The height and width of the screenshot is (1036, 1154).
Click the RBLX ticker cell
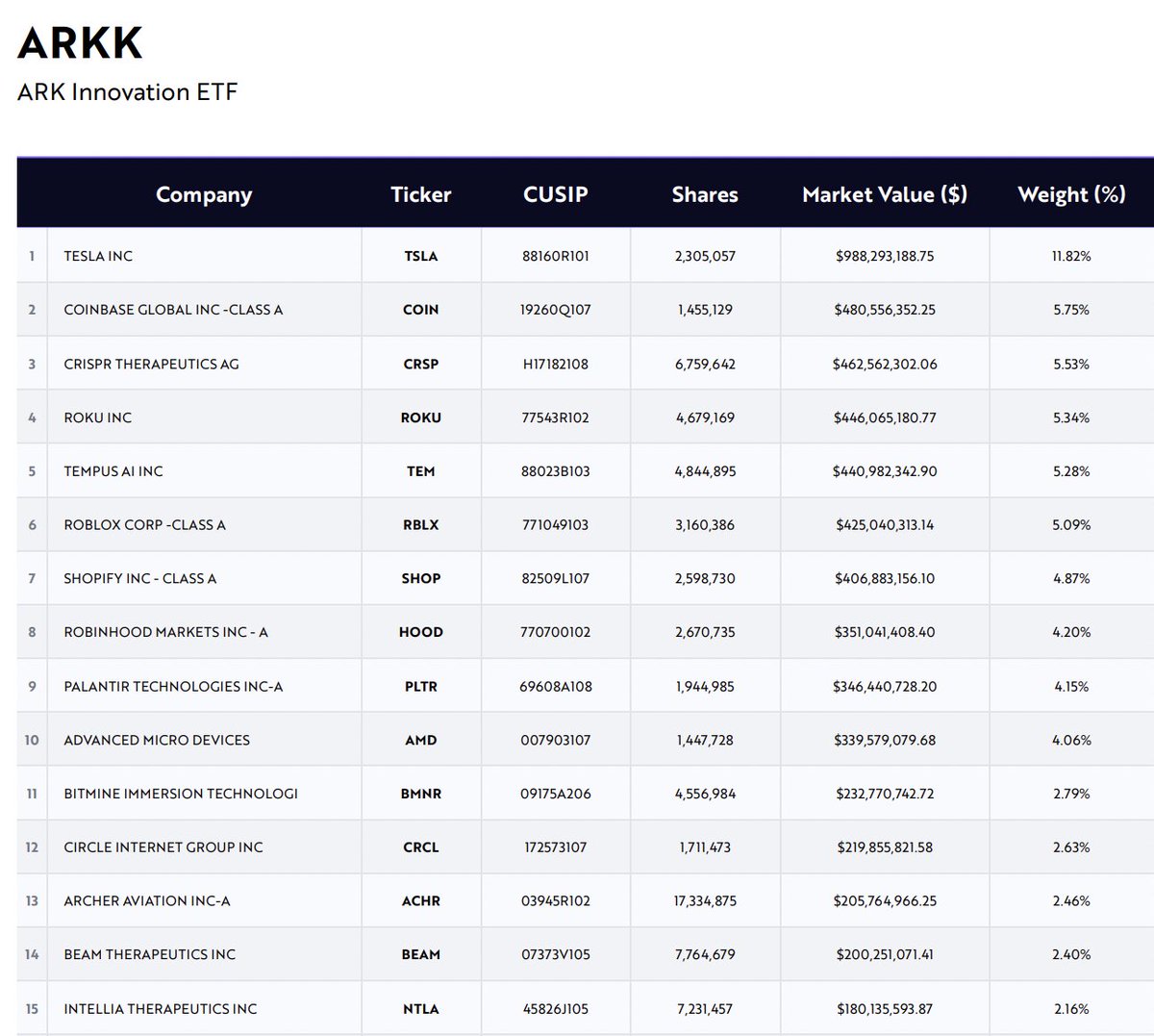tap(421, 525)
